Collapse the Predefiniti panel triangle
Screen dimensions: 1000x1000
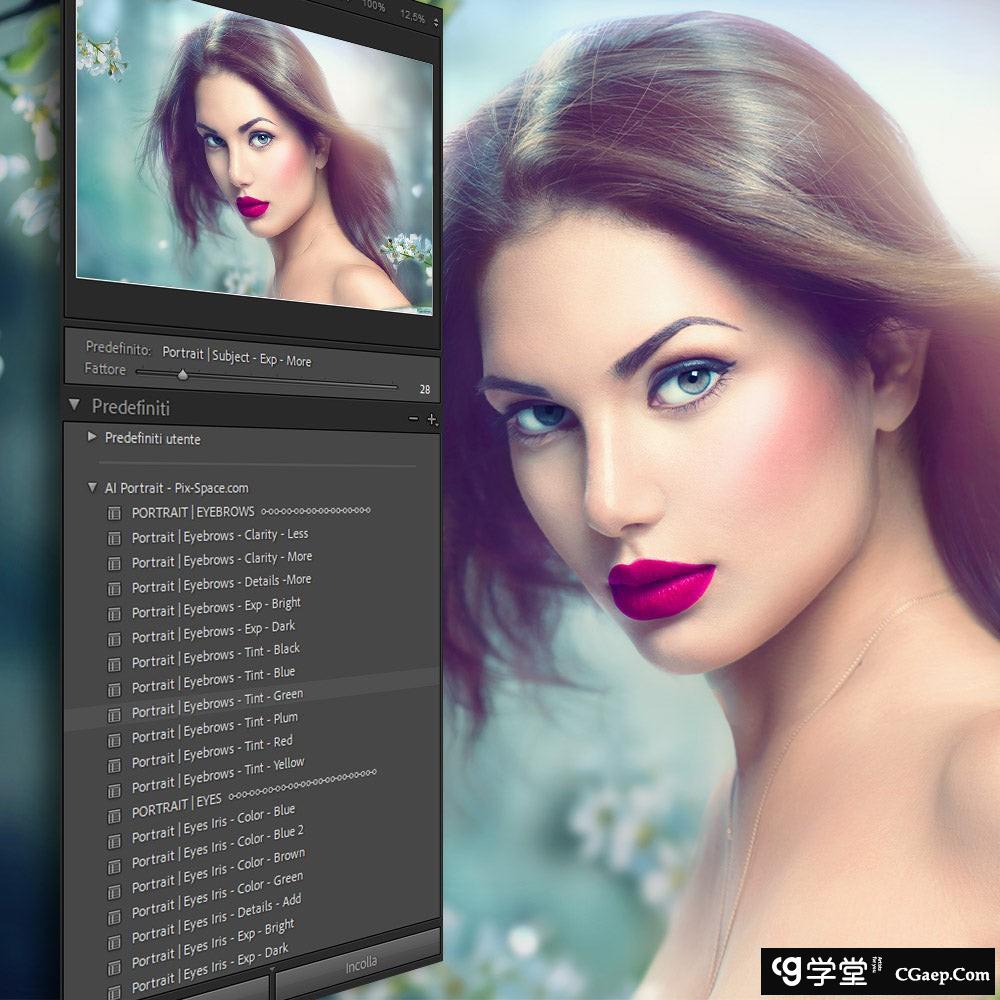74,406
